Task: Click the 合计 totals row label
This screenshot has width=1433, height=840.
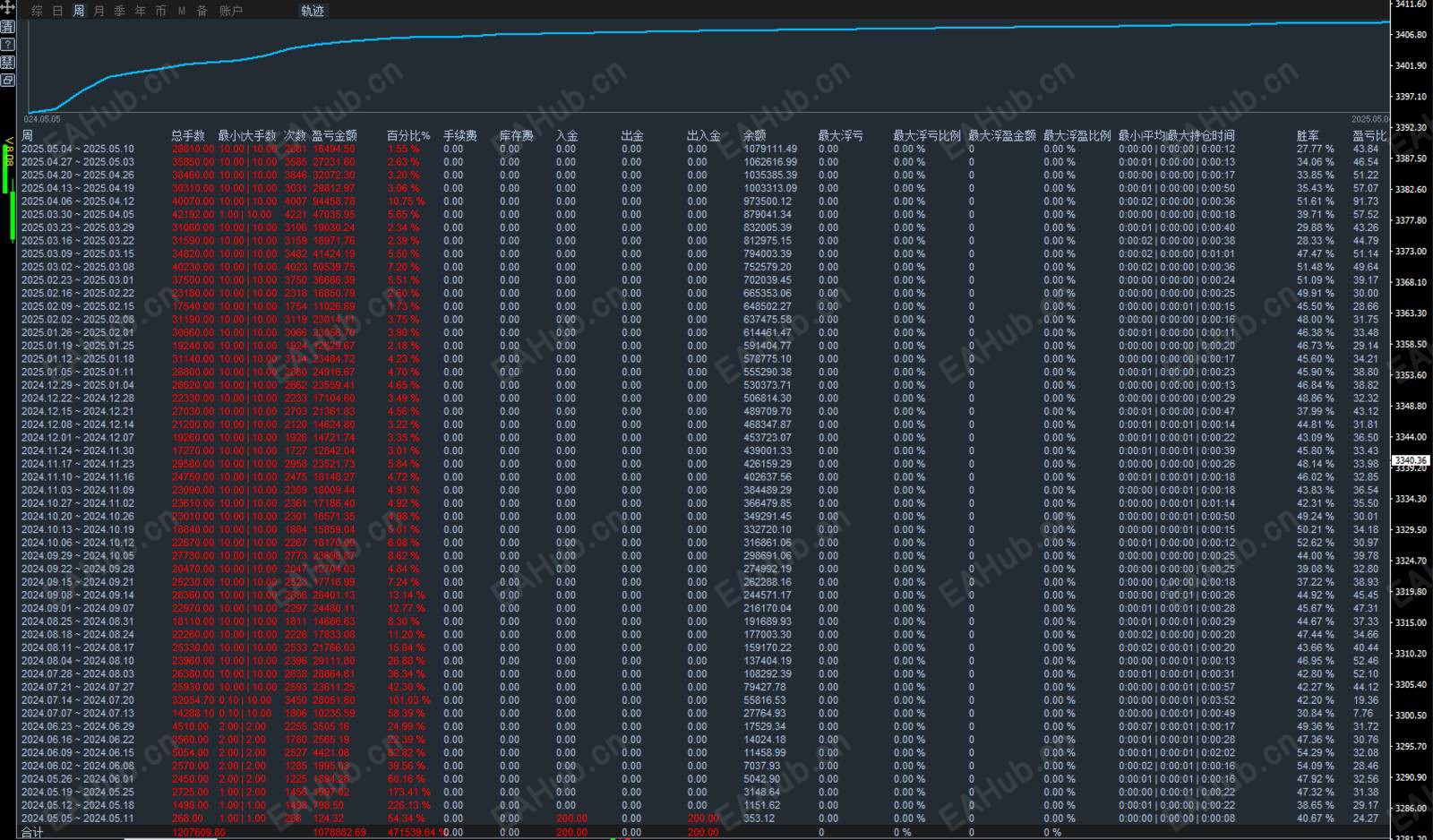Action: (32, 833)
